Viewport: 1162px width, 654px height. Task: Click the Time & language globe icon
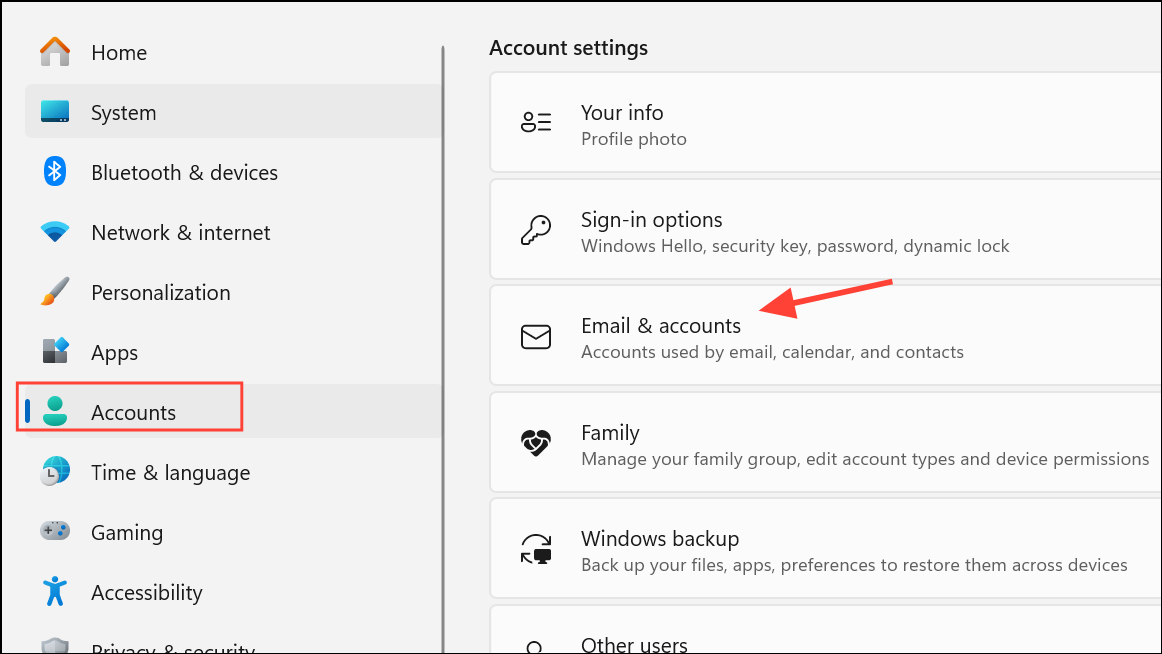click(x=55, y=472)
